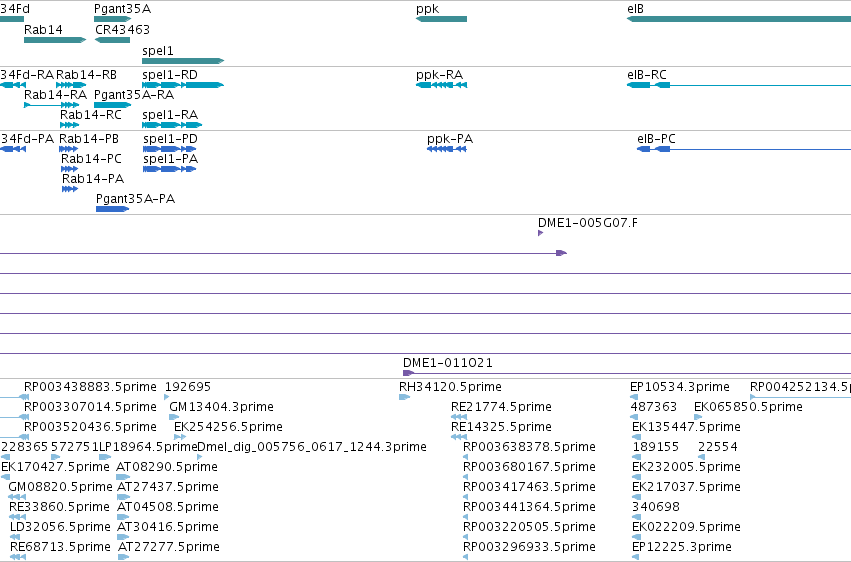Click the RE21774.5prime EST label
The image size is (851, 562).
501,407
